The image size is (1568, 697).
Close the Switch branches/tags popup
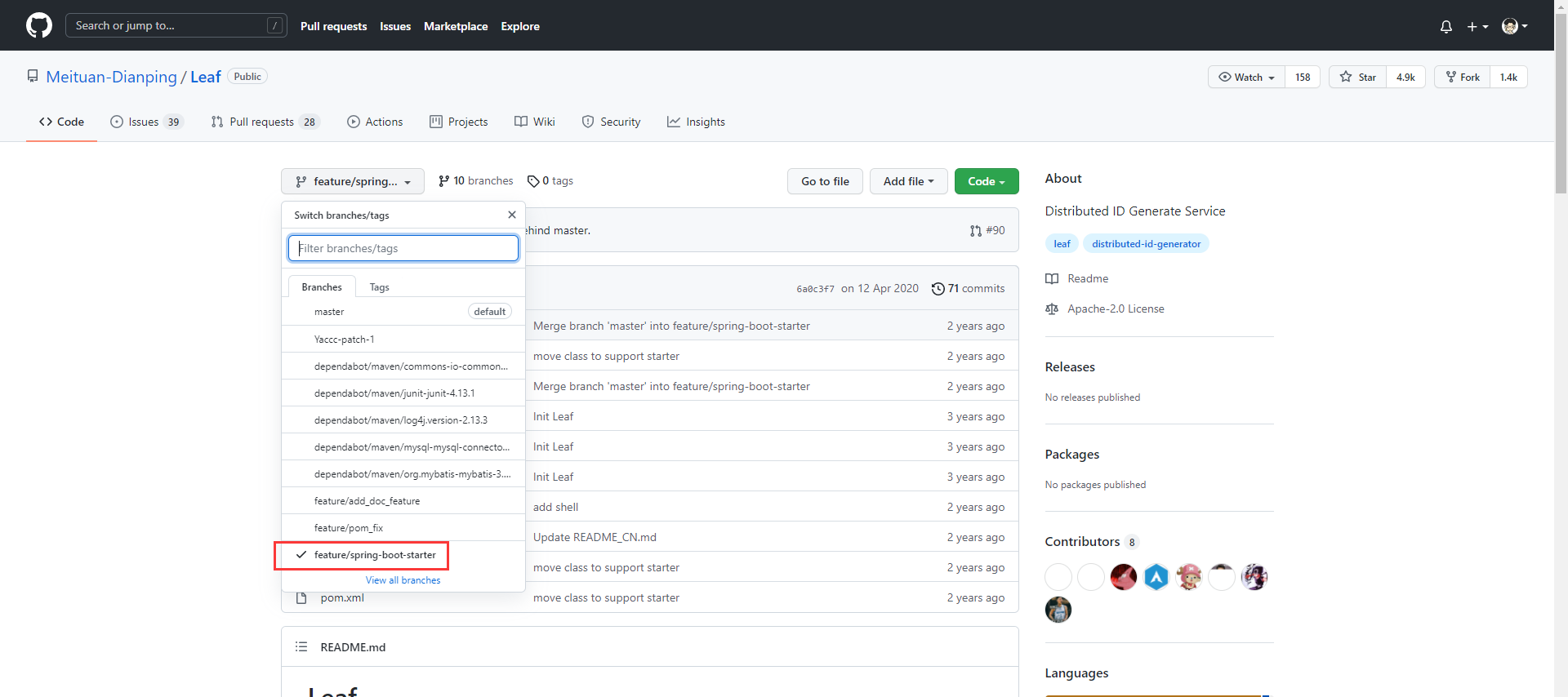pos(512,215)
